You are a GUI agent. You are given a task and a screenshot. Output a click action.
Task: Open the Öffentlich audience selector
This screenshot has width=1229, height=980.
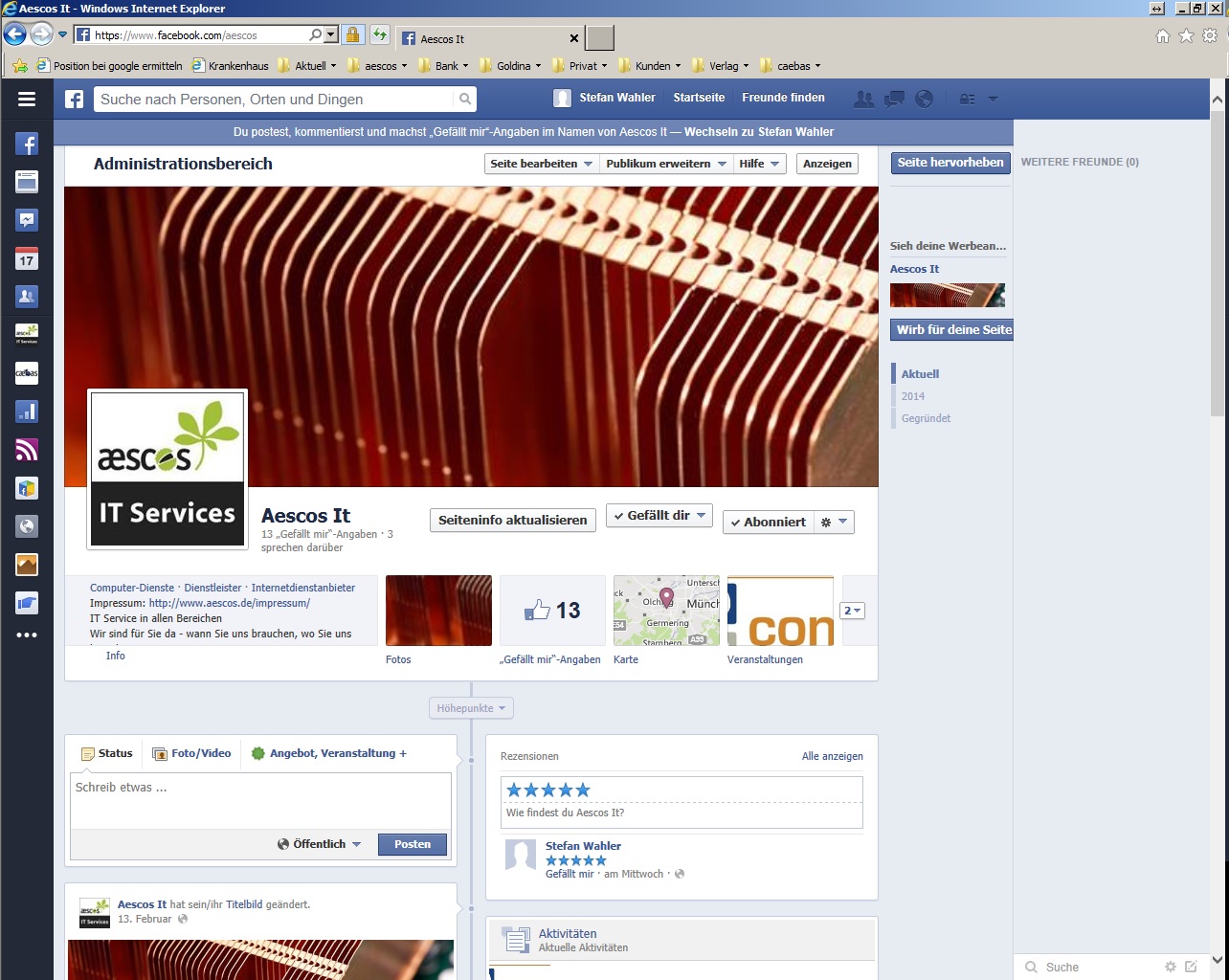coord(319,844)
